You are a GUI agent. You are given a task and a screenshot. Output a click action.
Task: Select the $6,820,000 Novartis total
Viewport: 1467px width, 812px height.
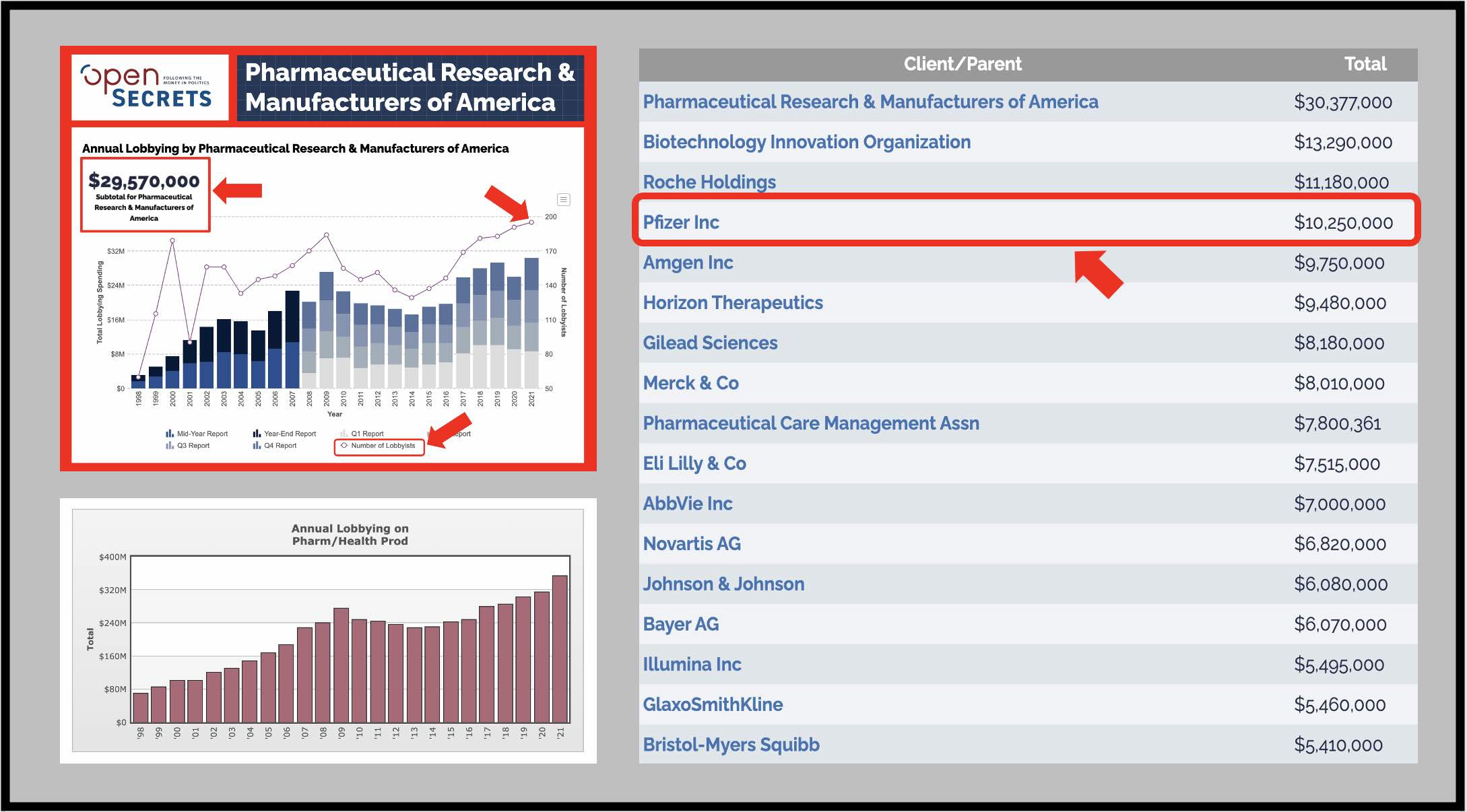point(1340,544)
